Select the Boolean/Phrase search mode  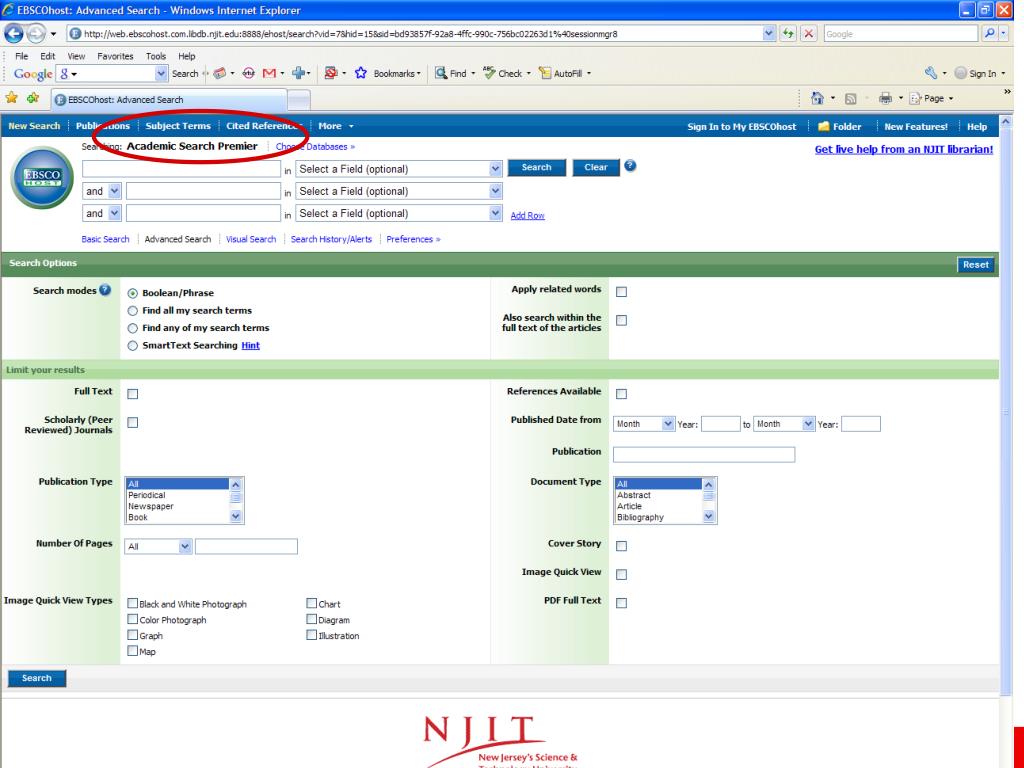[133, 293]
